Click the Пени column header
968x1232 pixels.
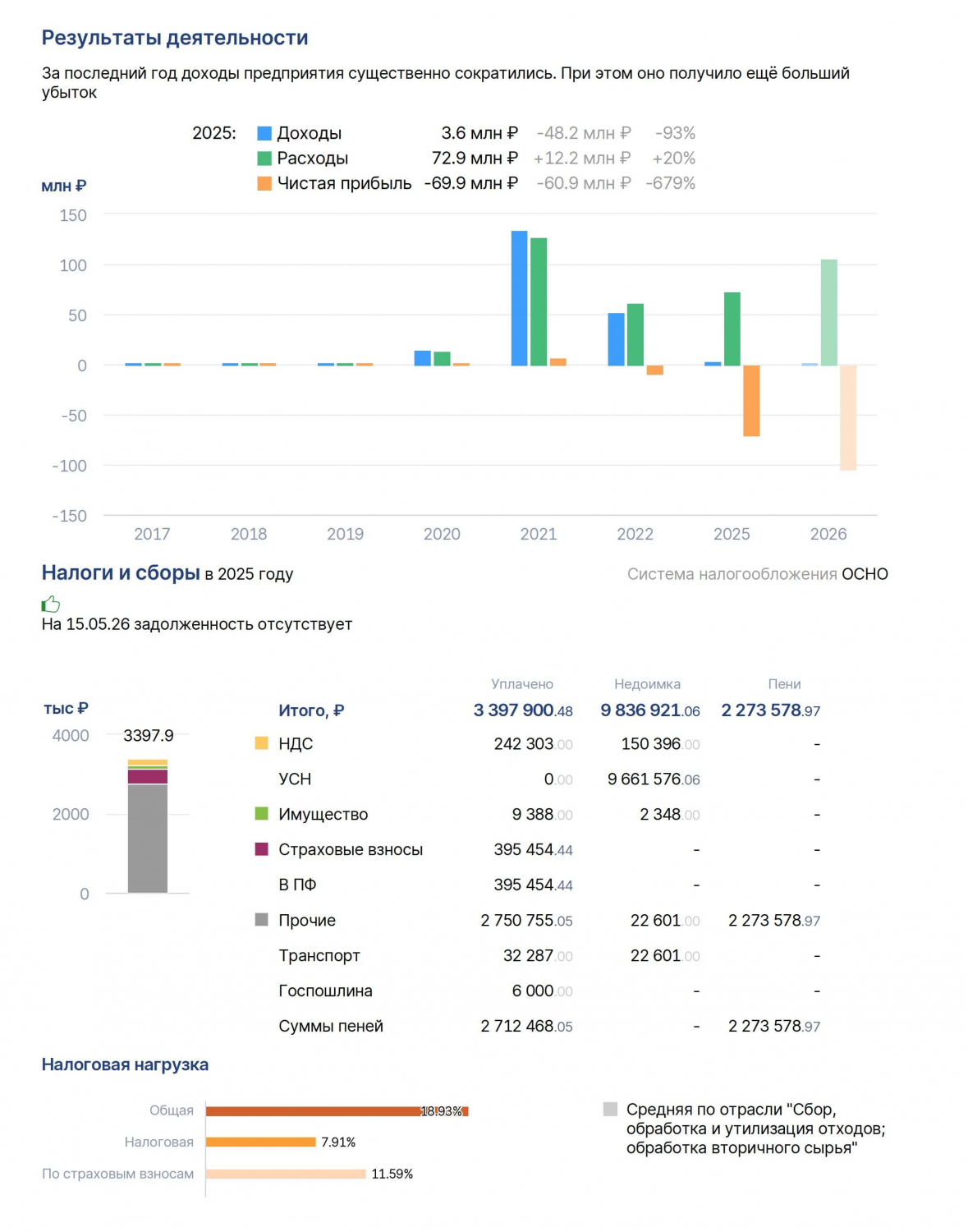tap(784, 684)
